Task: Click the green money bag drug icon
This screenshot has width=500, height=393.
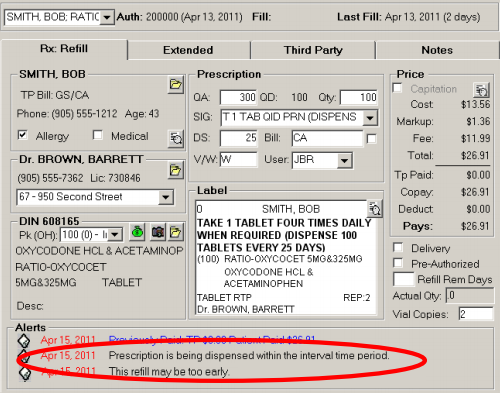Action: (137, 232)
